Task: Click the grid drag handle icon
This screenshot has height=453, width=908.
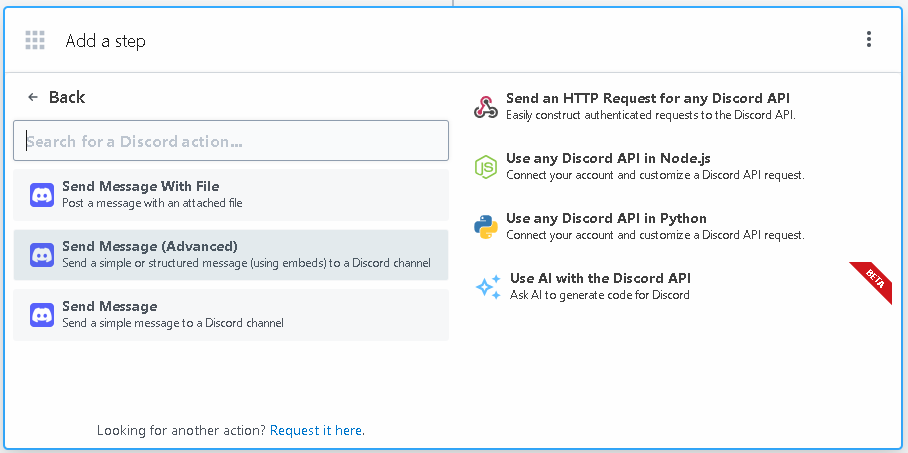Action: coord(35,40)
